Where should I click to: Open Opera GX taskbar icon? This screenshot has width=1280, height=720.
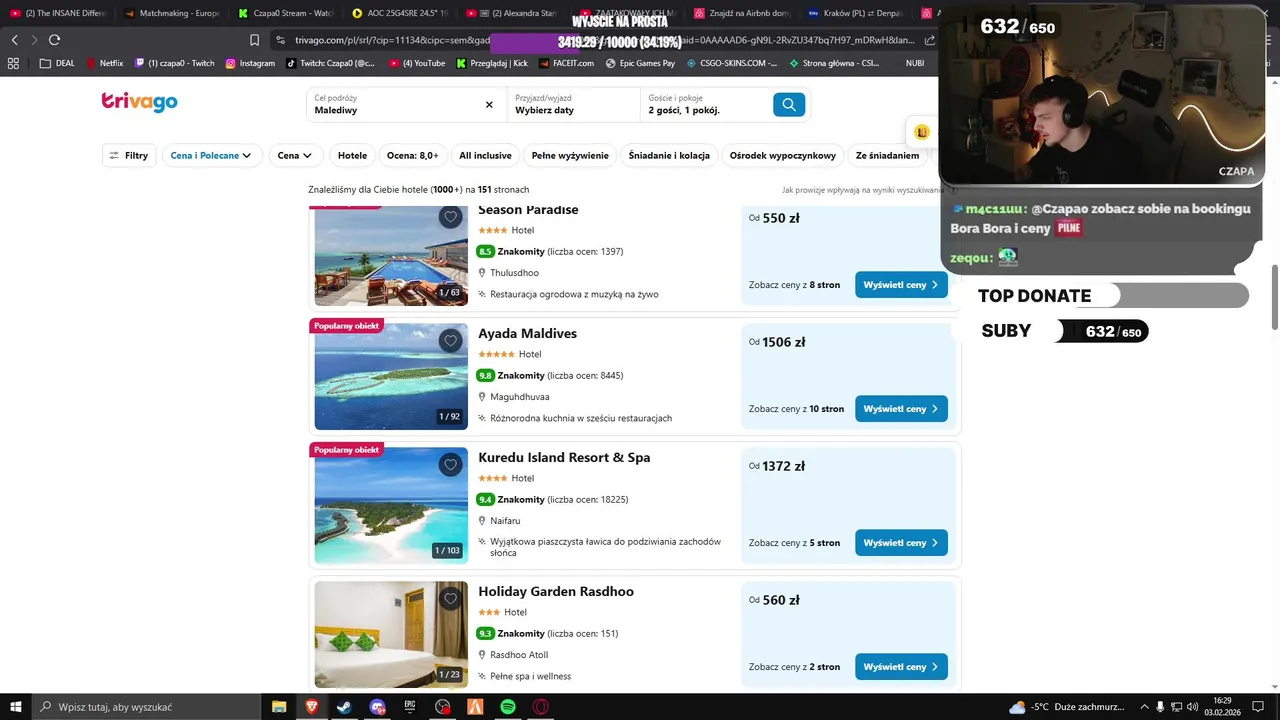(x=541, y=707)
